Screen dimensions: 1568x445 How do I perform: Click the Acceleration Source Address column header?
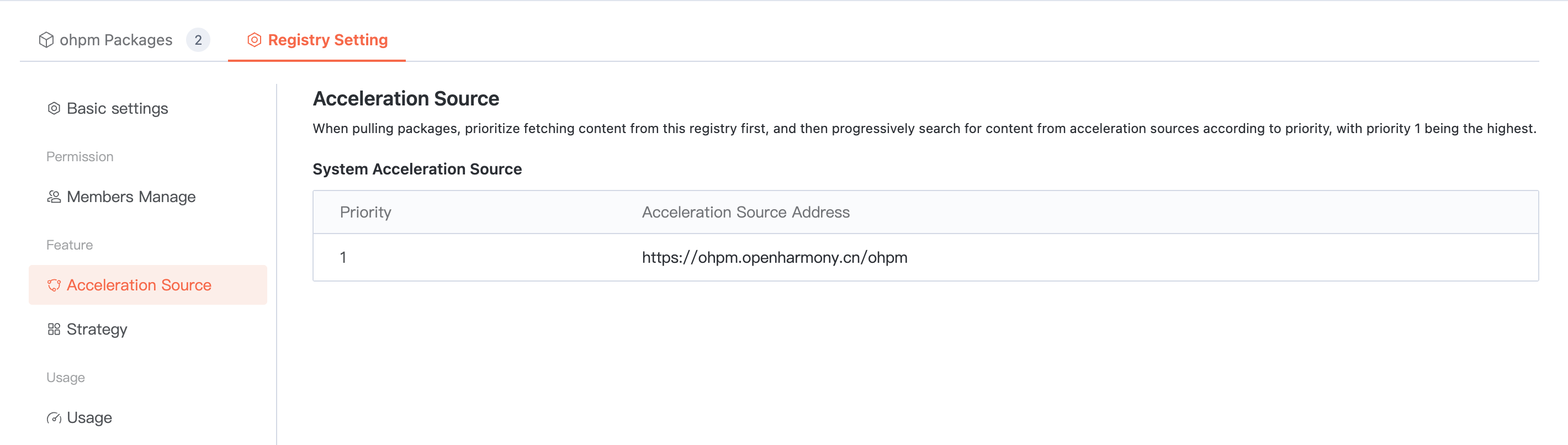[x=746, y=212]
